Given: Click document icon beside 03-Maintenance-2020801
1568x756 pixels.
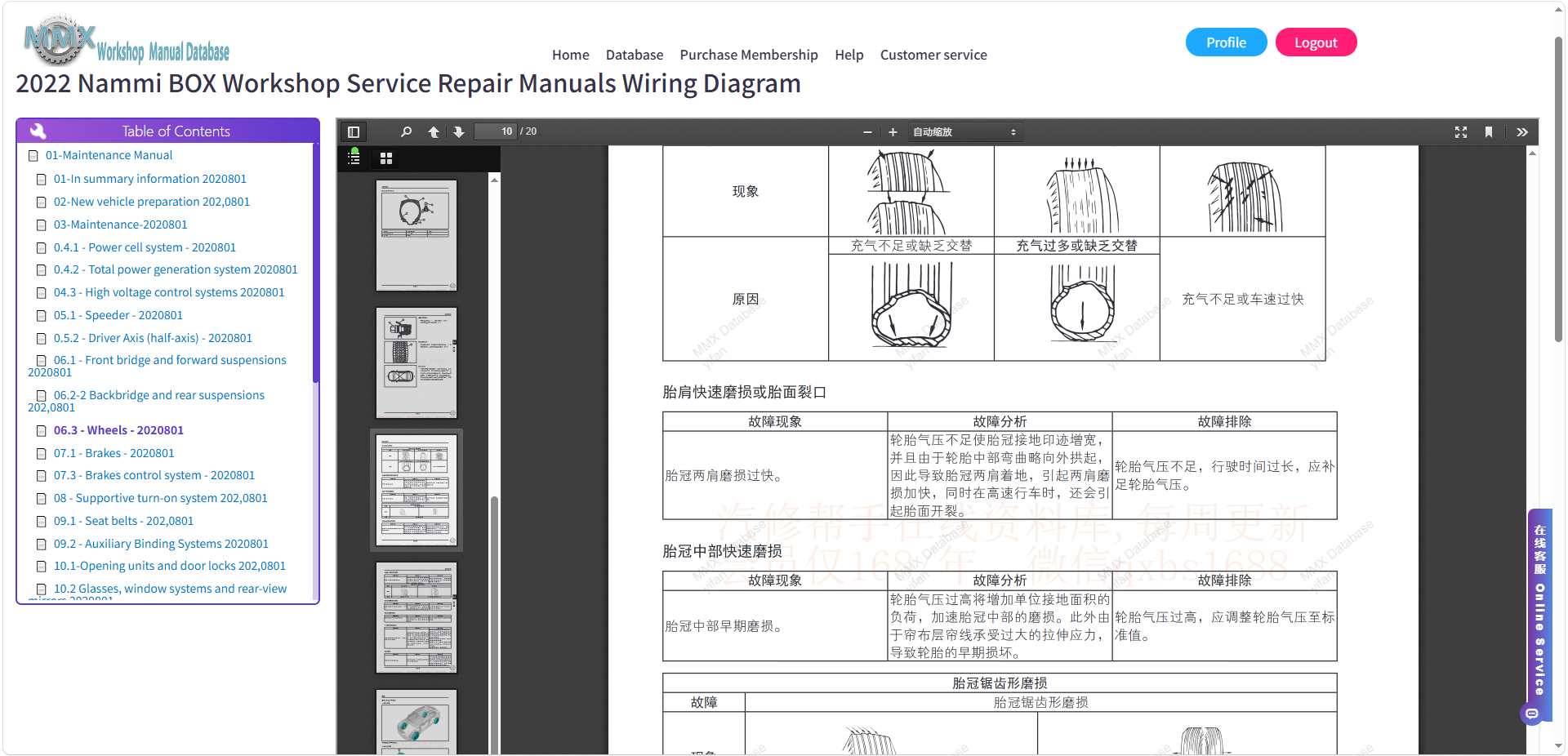Looking at the screenshot, I should tap(42, 225).
